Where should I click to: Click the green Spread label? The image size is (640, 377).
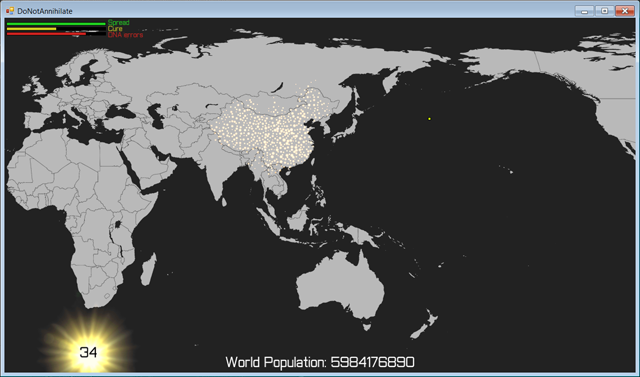click(118, 23)
